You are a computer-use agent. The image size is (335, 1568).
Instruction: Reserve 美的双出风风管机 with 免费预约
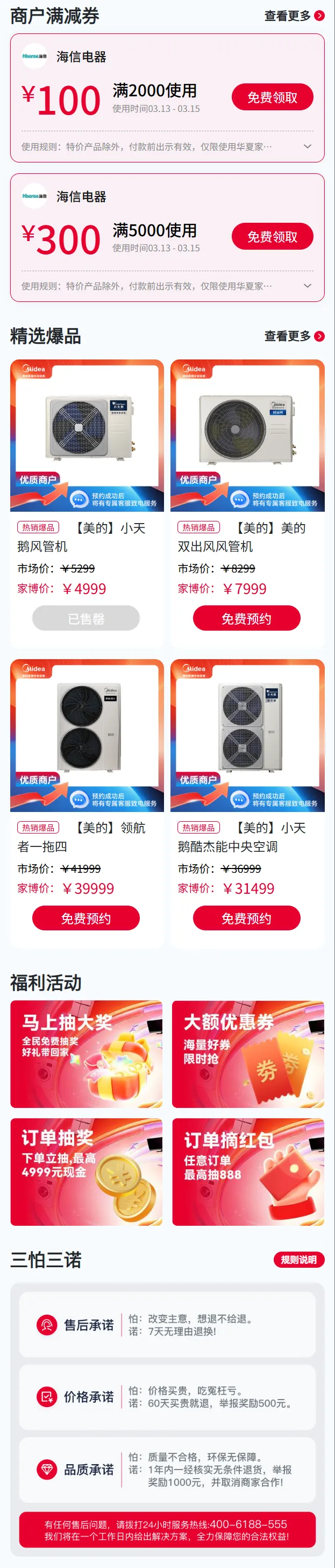click(x=246, y=618)
